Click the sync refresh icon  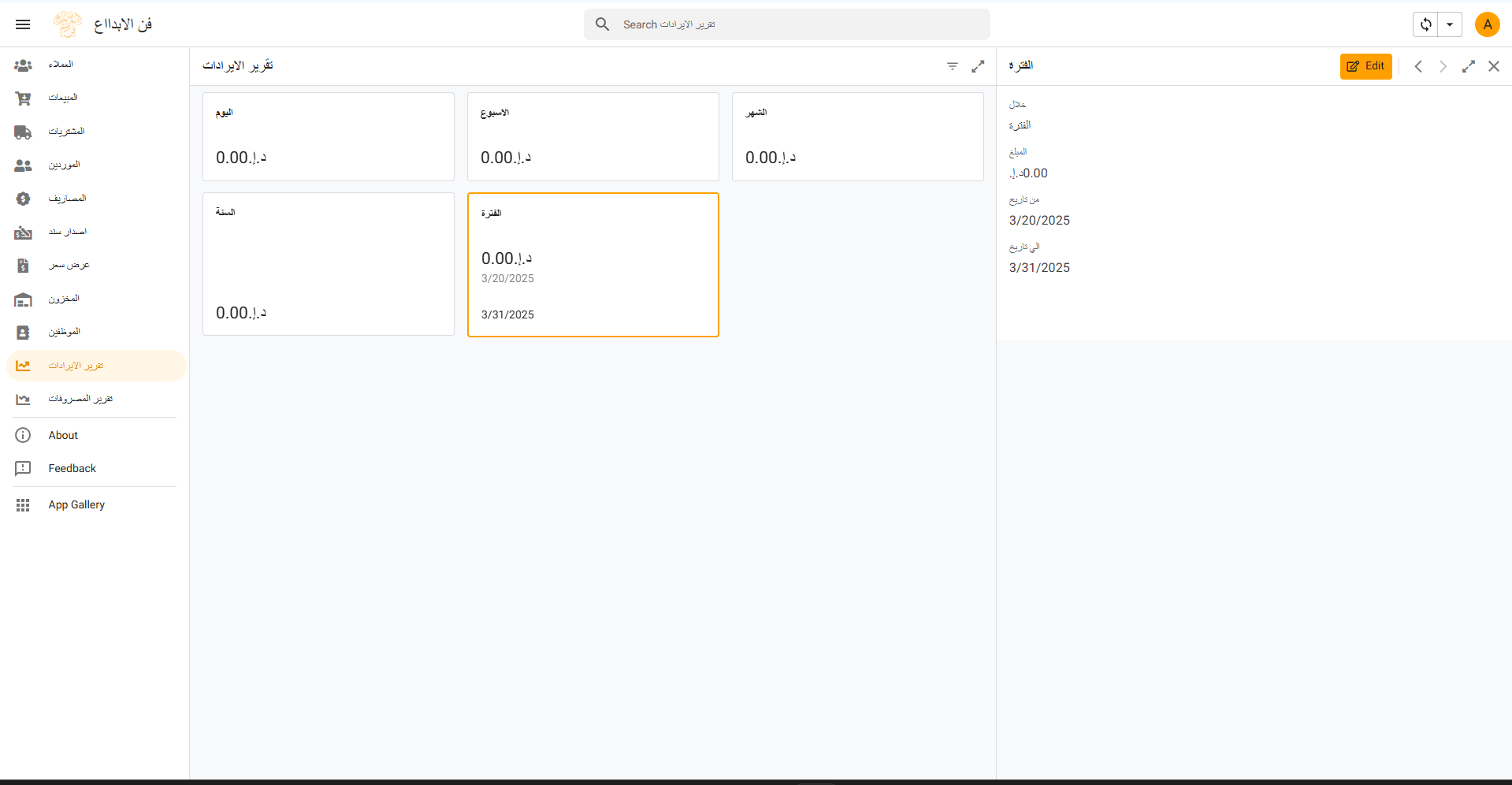click(x=1425, y=24)
